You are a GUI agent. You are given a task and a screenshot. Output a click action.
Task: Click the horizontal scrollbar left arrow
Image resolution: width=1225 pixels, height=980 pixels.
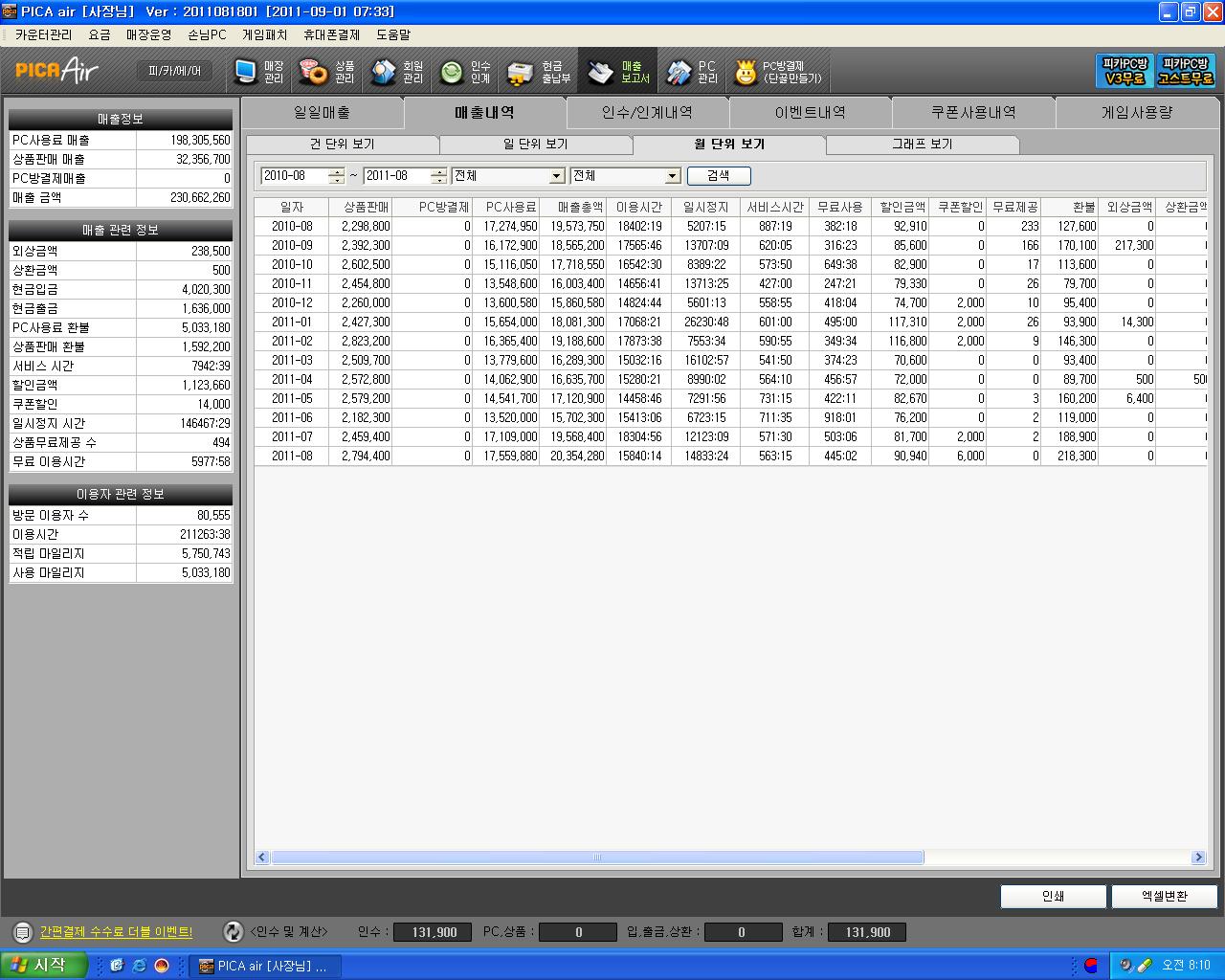(263, 857)
